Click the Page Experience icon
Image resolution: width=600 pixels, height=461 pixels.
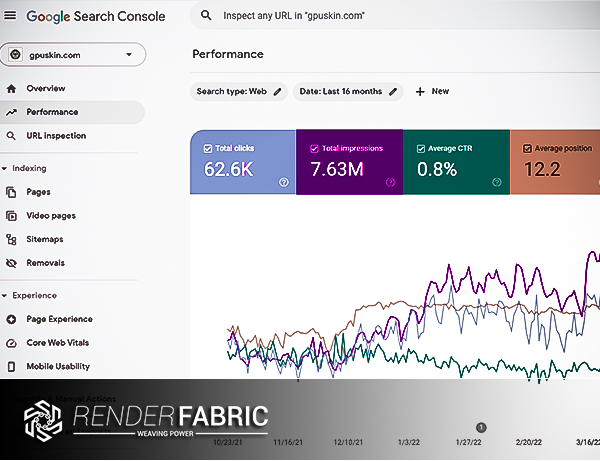[x=11, y=319]
